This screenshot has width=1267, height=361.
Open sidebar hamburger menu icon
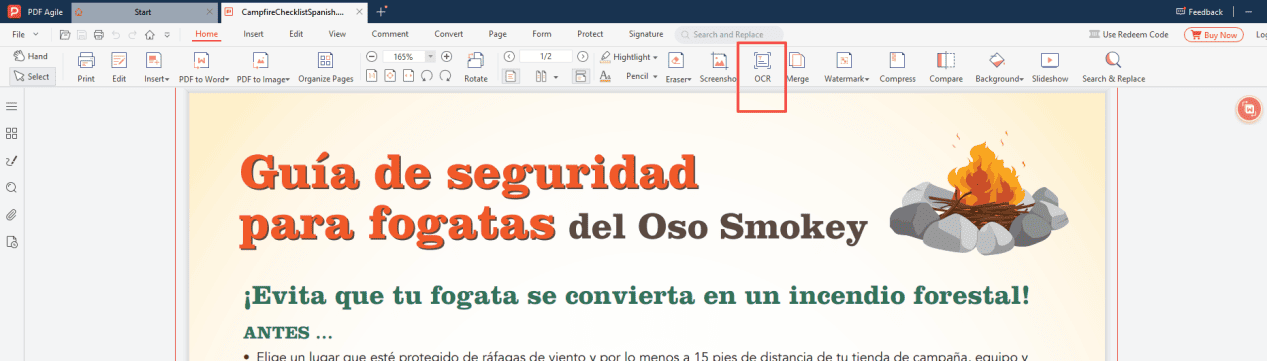tap(12, 106)
